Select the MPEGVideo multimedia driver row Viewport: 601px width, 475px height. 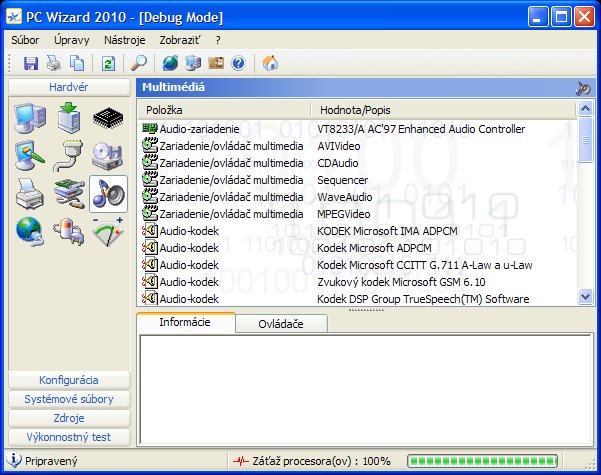357,214
